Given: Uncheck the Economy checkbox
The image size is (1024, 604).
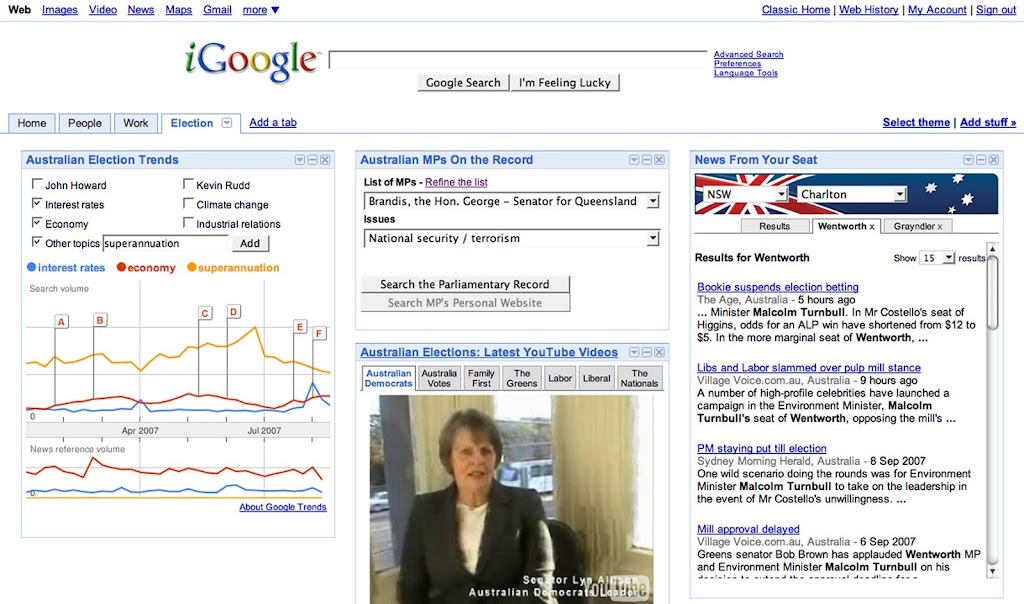Looking at the screenshot, I should coord(37,223).
